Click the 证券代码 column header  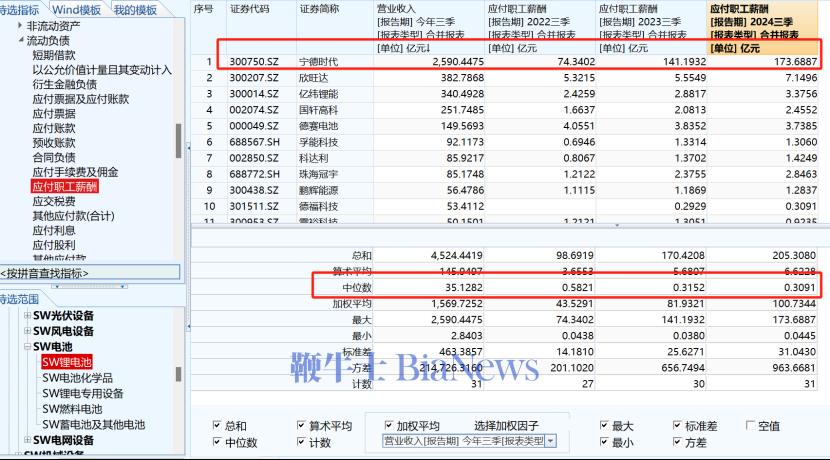tap(250, 8)
